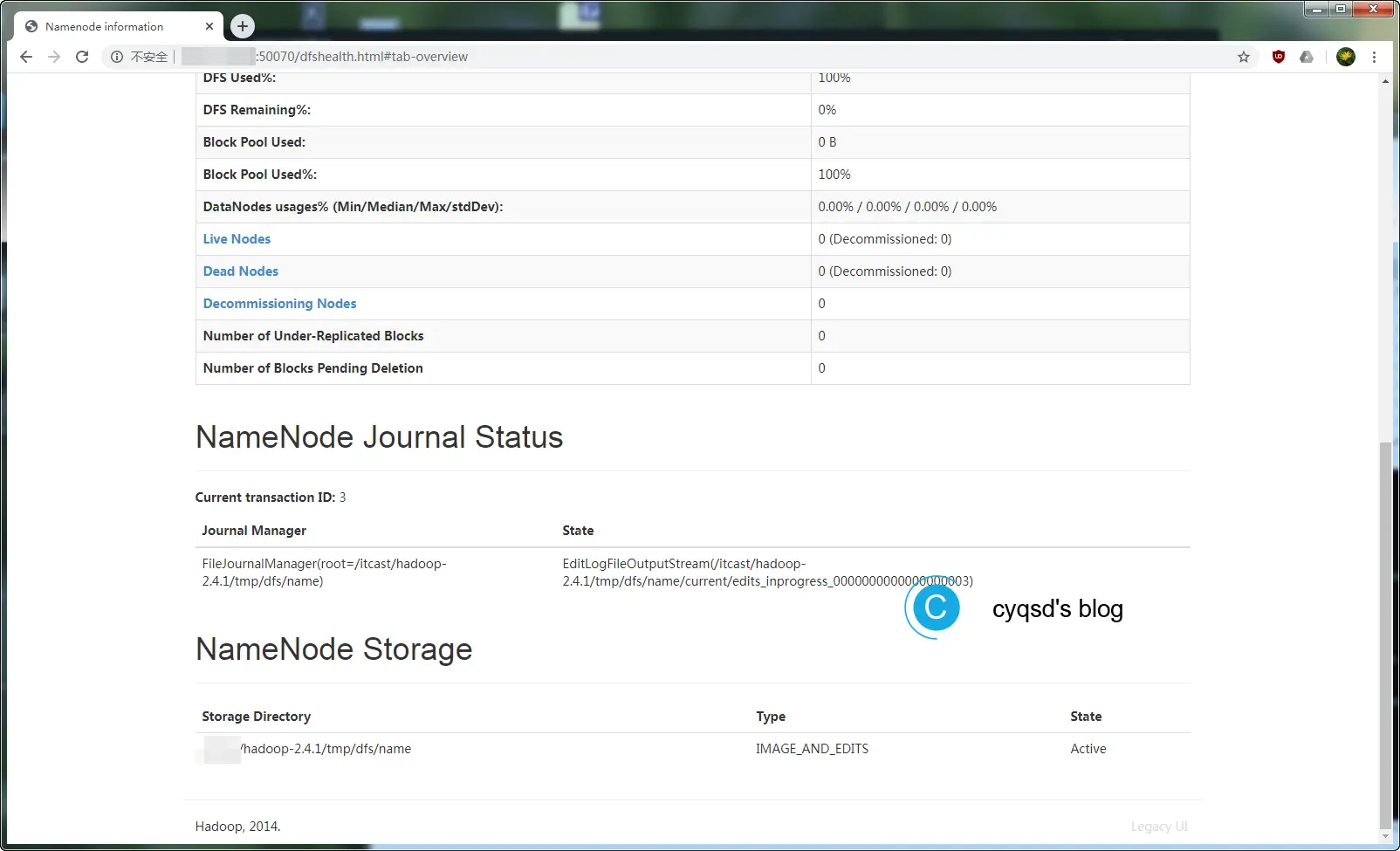The height and width of the screenshot is (851, 1400).
Task: Open the Chrome three-dot menu
Action: pos(1374,57)
